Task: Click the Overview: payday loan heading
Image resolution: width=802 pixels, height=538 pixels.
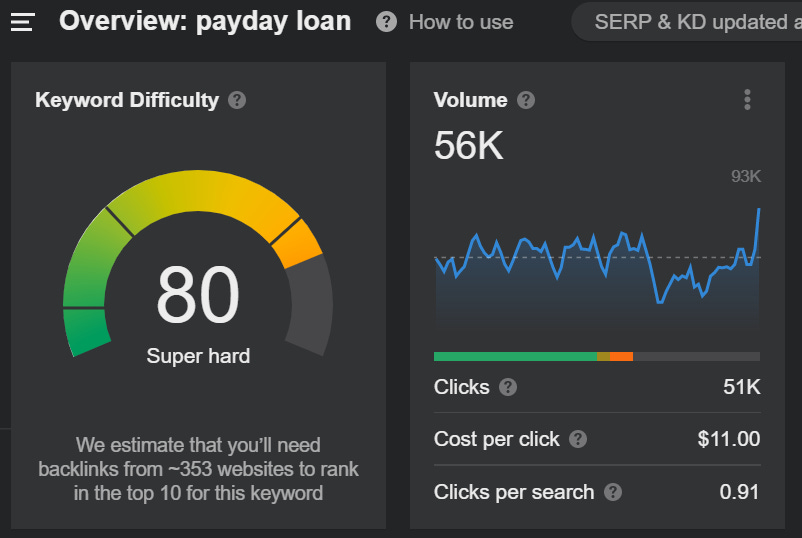Action: pyautogui.click(x=205, y=21)
